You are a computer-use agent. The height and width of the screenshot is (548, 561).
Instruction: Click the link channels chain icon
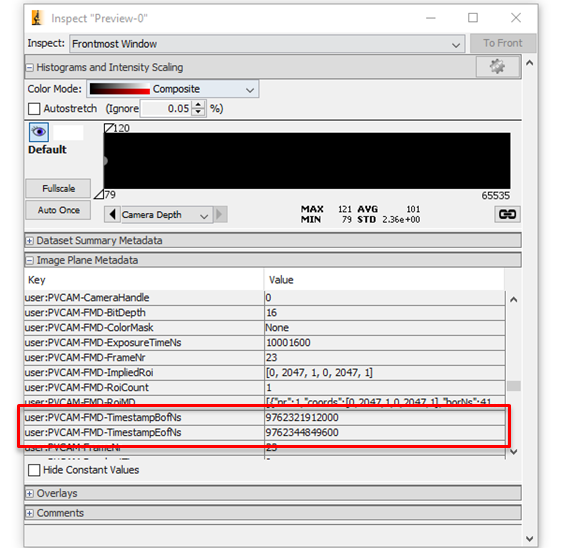(507, 214)
